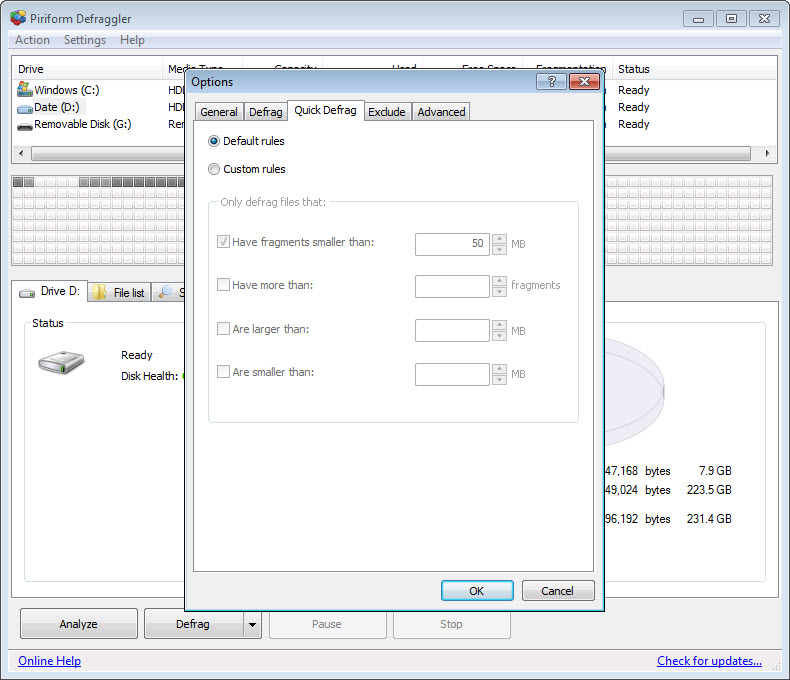Click the Options dialog help question mark
Screen dimensions: 790x680
click(x=551, y=81)
